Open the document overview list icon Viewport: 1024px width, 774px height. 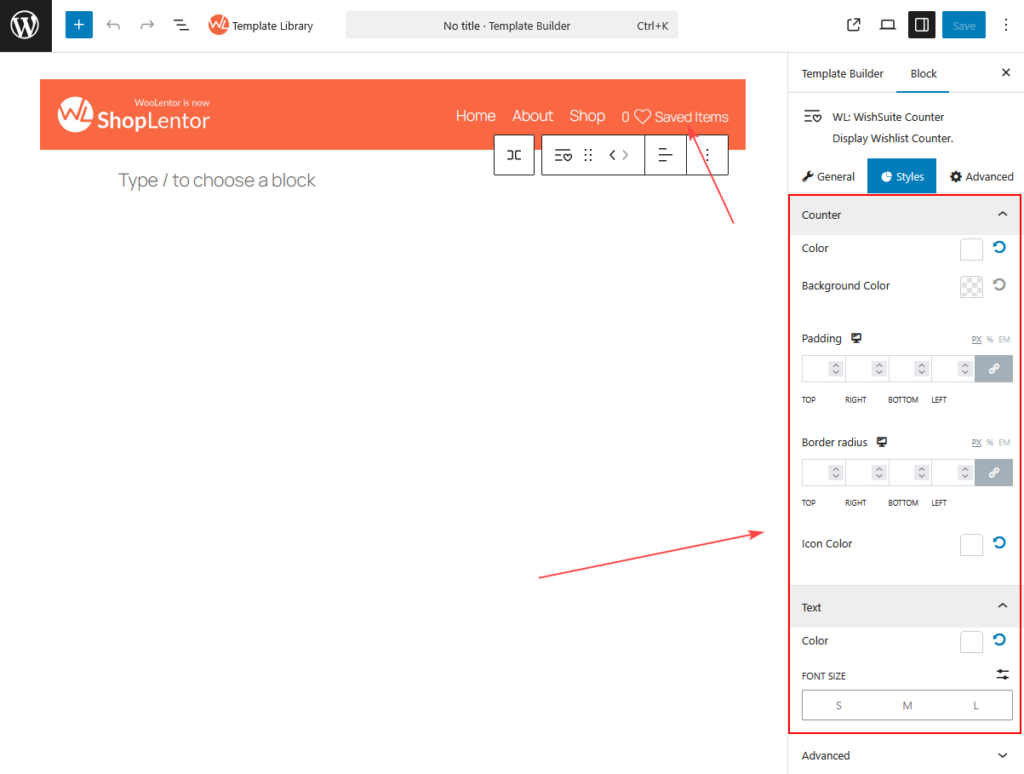(181, 25)
